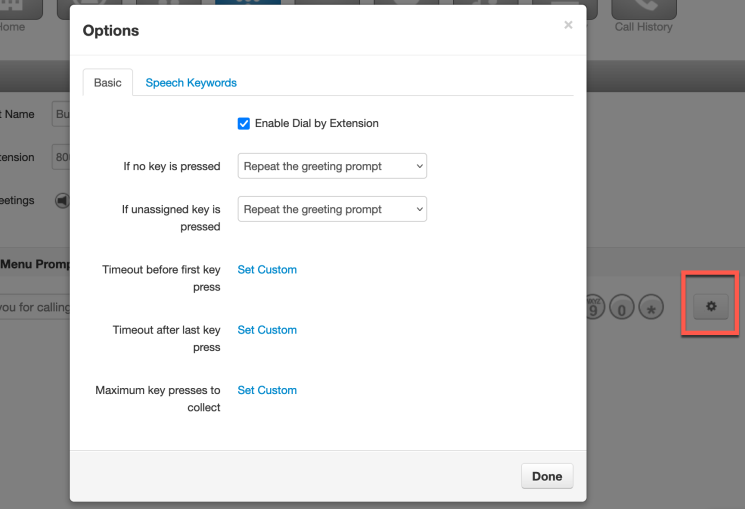Click the dimmed 0 keypad key

(x=621, y=307)
